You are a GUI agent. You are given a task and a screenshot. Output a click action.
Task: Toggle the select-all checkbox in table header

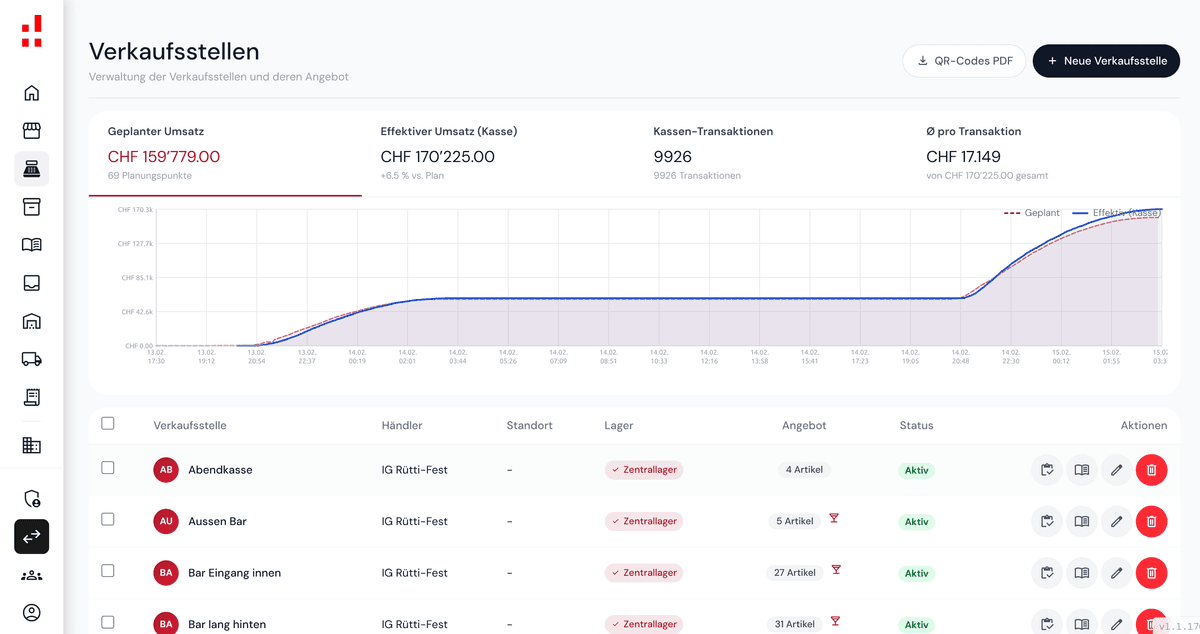[x=108, y=424]
